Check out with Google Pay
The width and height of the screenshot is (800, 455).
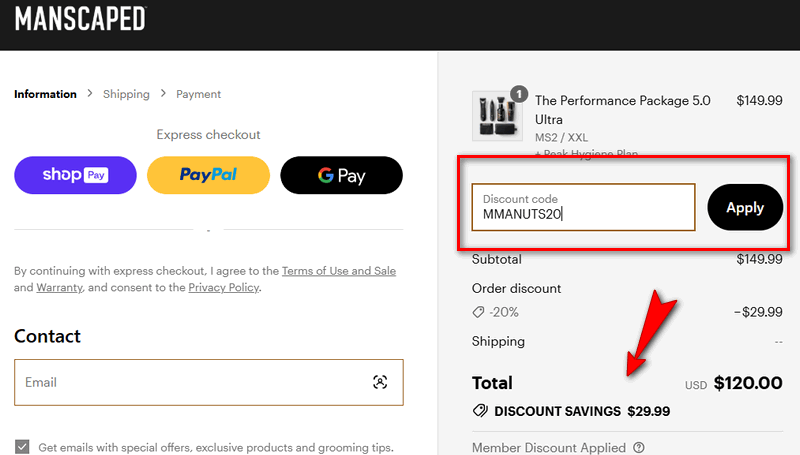pos(341,175)
